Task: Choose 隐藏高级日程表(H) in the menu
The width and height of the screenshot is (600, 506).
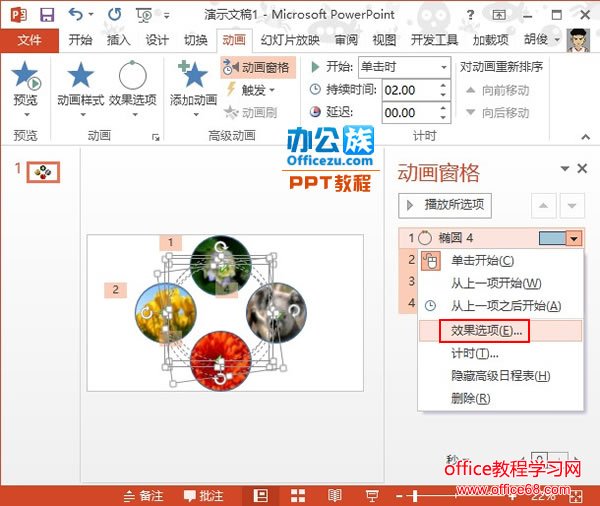Action: (501, 376)
